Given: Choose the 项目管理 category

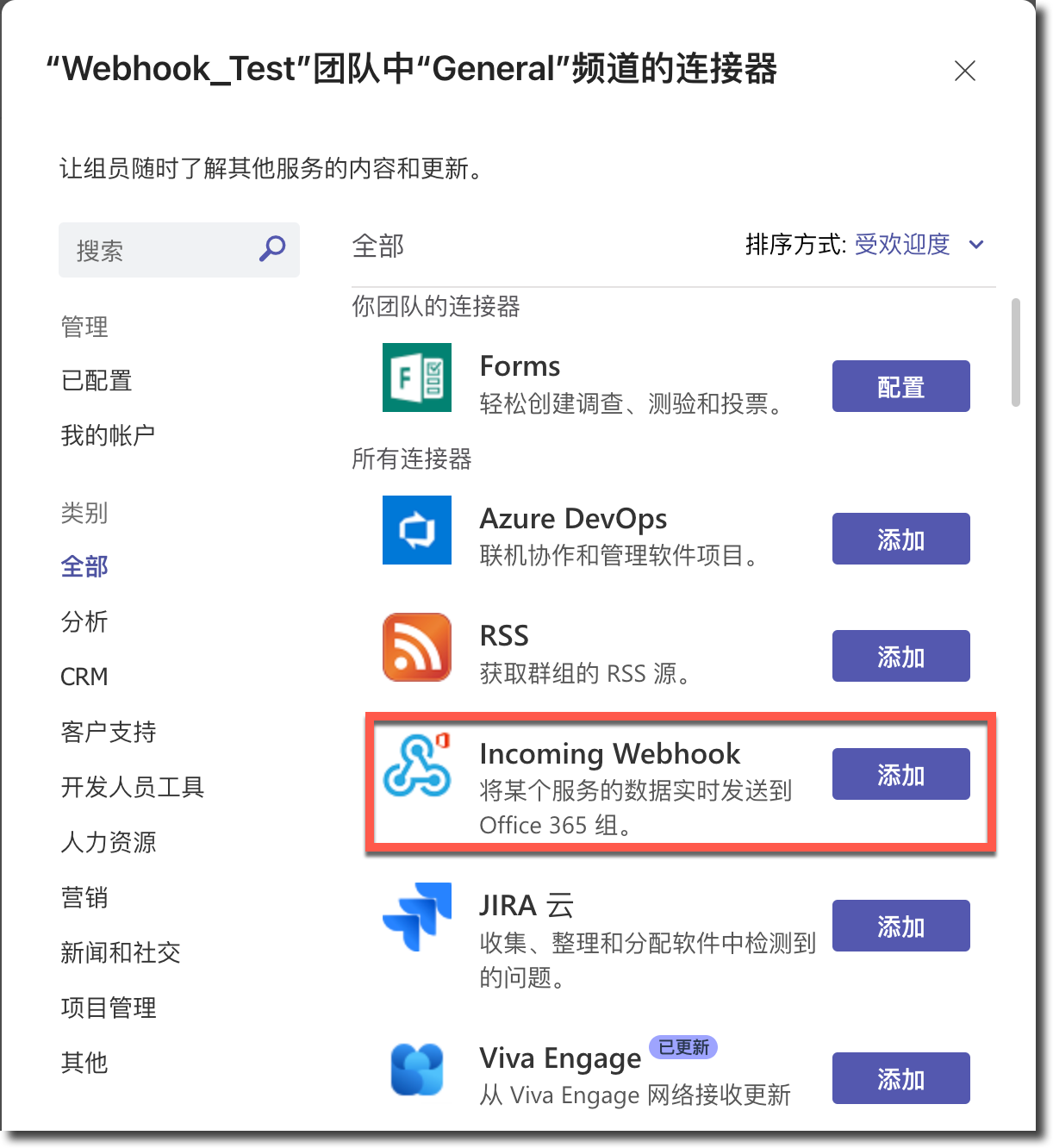Looking at the screenshot, I should [x=109, y=1008].
